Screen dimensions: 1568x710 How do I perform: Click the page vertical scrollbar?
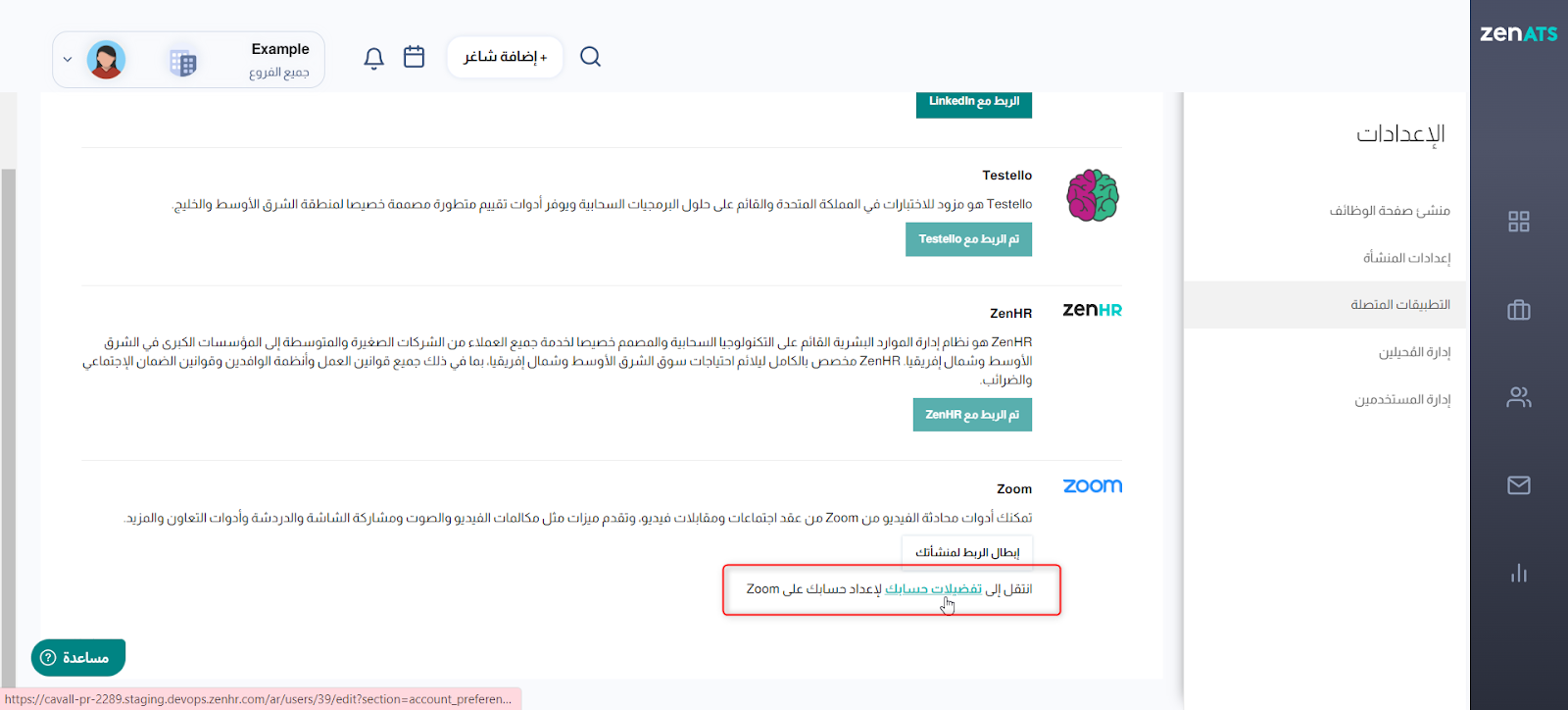pyautogui.click(x=9, y=427)
